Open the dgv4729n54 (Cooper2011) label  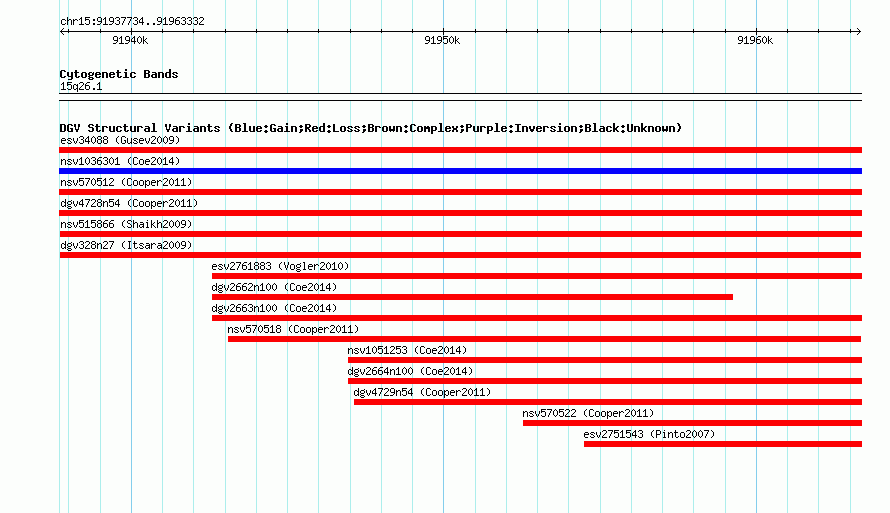(422, 392)
